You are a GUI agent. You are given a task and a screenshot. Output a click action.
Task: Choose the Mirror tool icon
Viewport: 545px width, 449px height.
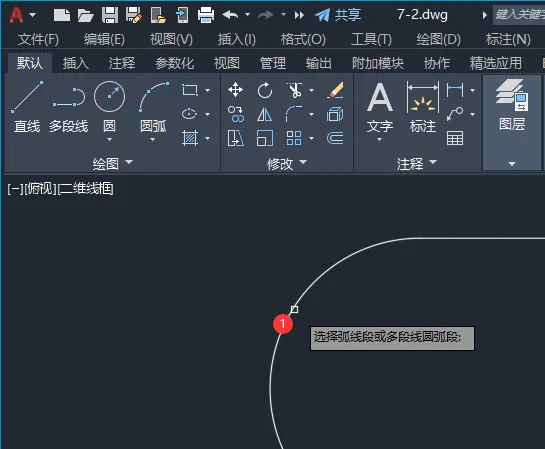click(265, 114)
